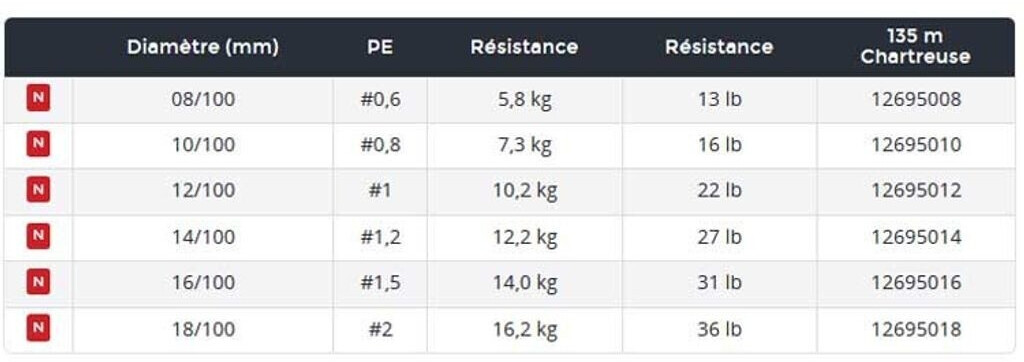Image resolution: width=1024 pixels, height=362 pixels.
Task: Select the 5,8 kg resistance cell
Action: point(524,100)
